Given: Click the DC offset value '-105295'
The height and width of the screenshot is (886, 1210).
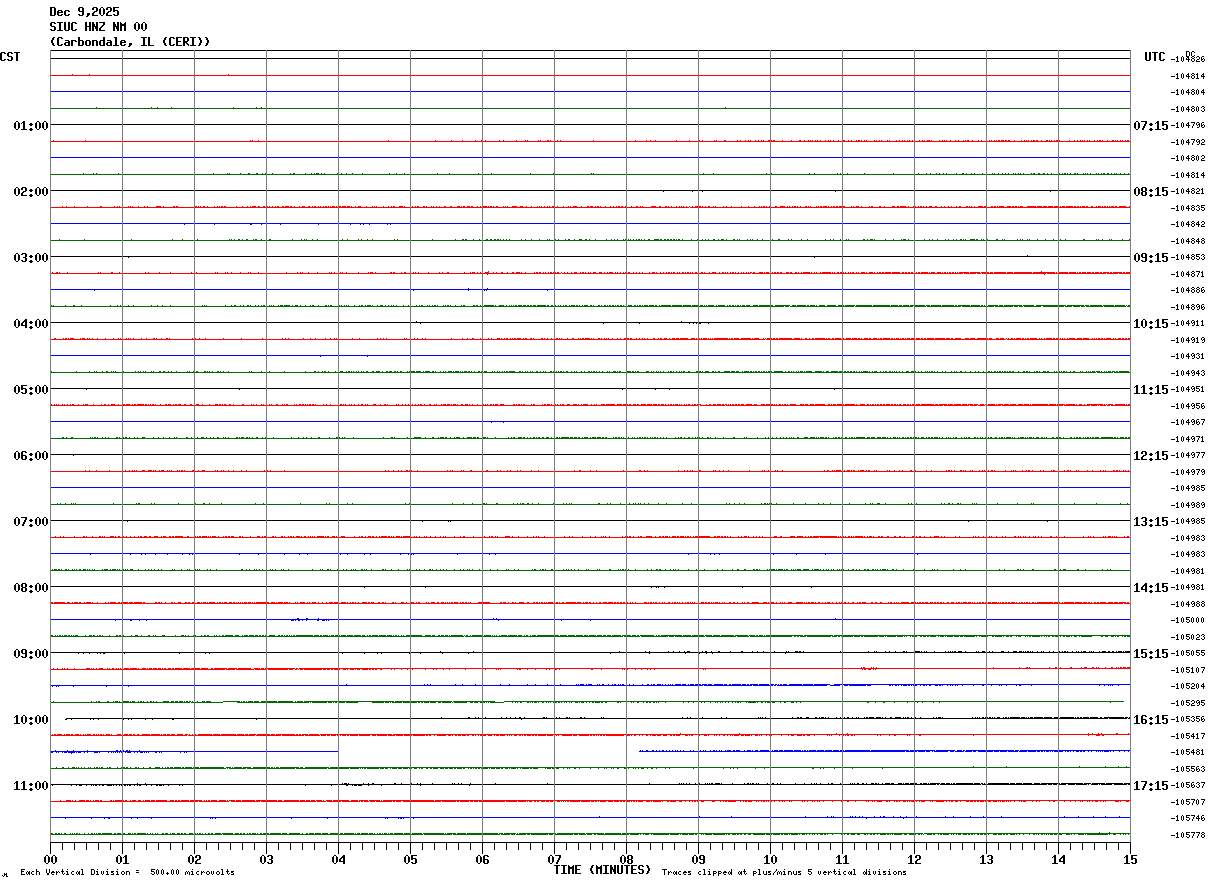Looking at the screenshot, I should click(x=1187, y=703).
